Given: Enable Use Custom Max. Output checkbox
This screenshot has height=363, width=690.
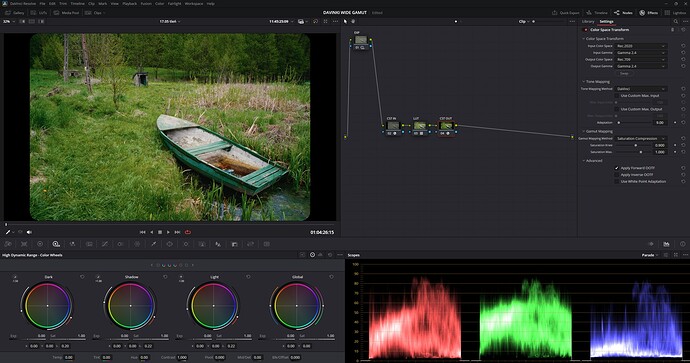Looking at the screenshot, I should click(617, 109).
